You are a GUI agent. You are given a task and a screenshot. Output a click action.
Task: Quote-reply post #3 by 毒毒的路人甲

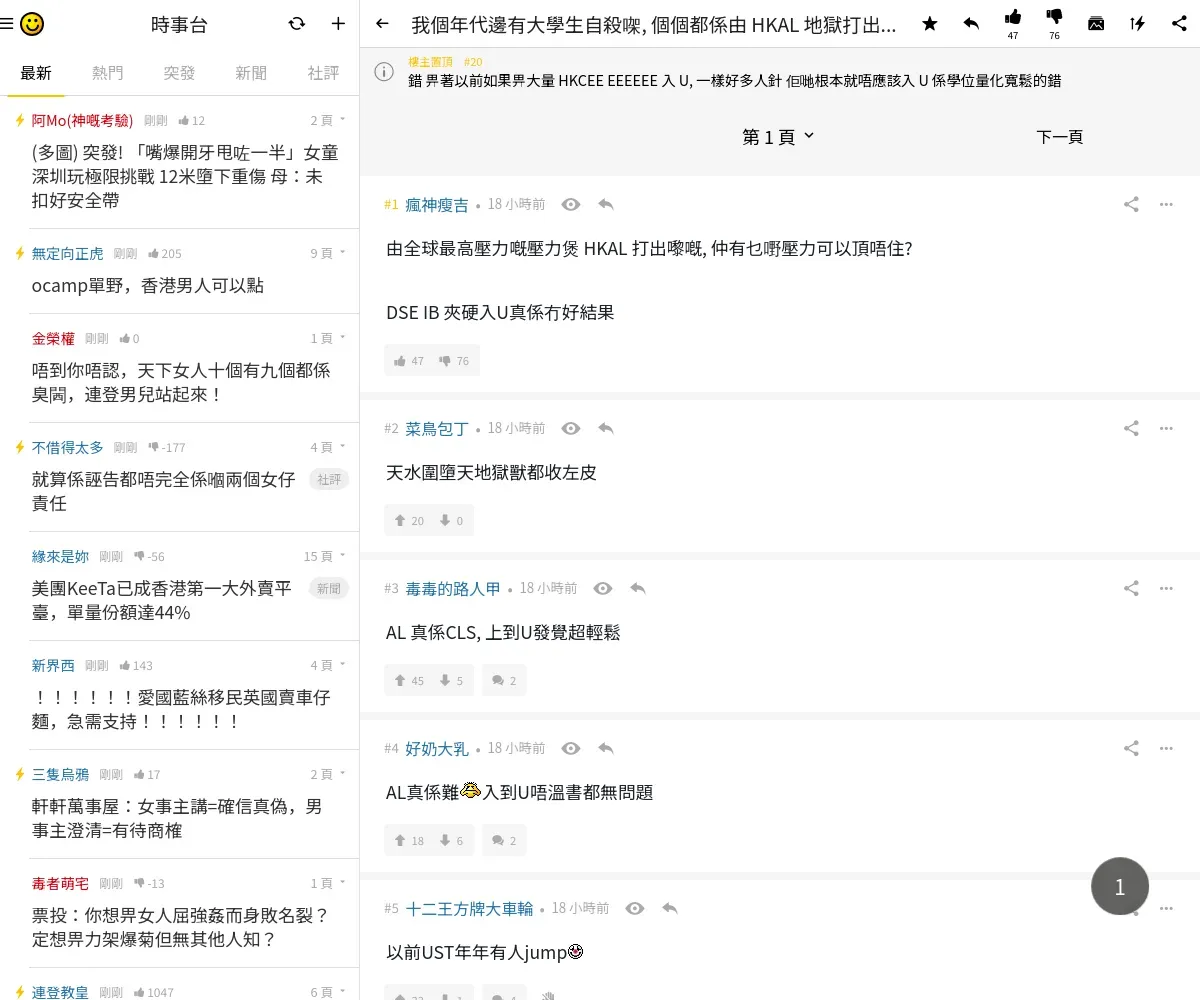click(x=638, y=588)
